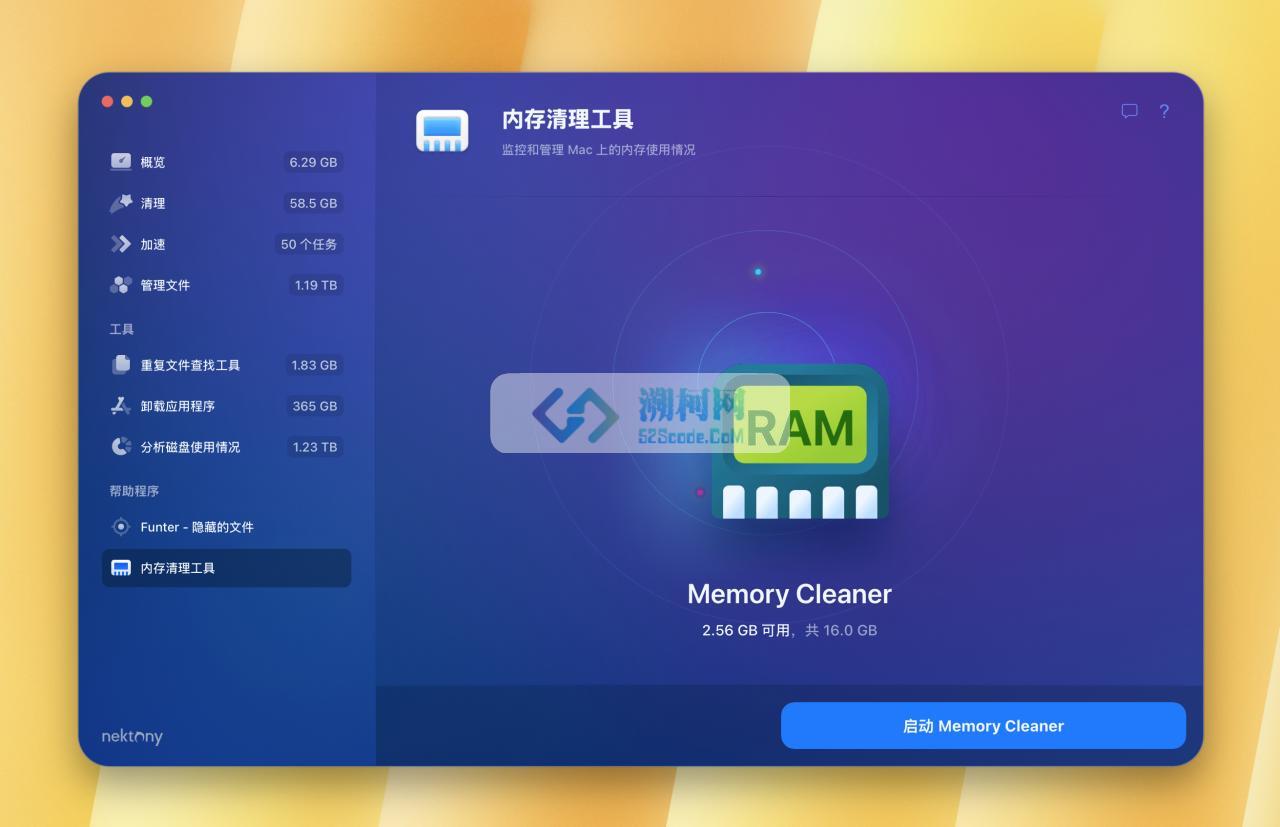Start Memory Cleaner with the blue button
1280x827 pixels.
pos(983,726)
